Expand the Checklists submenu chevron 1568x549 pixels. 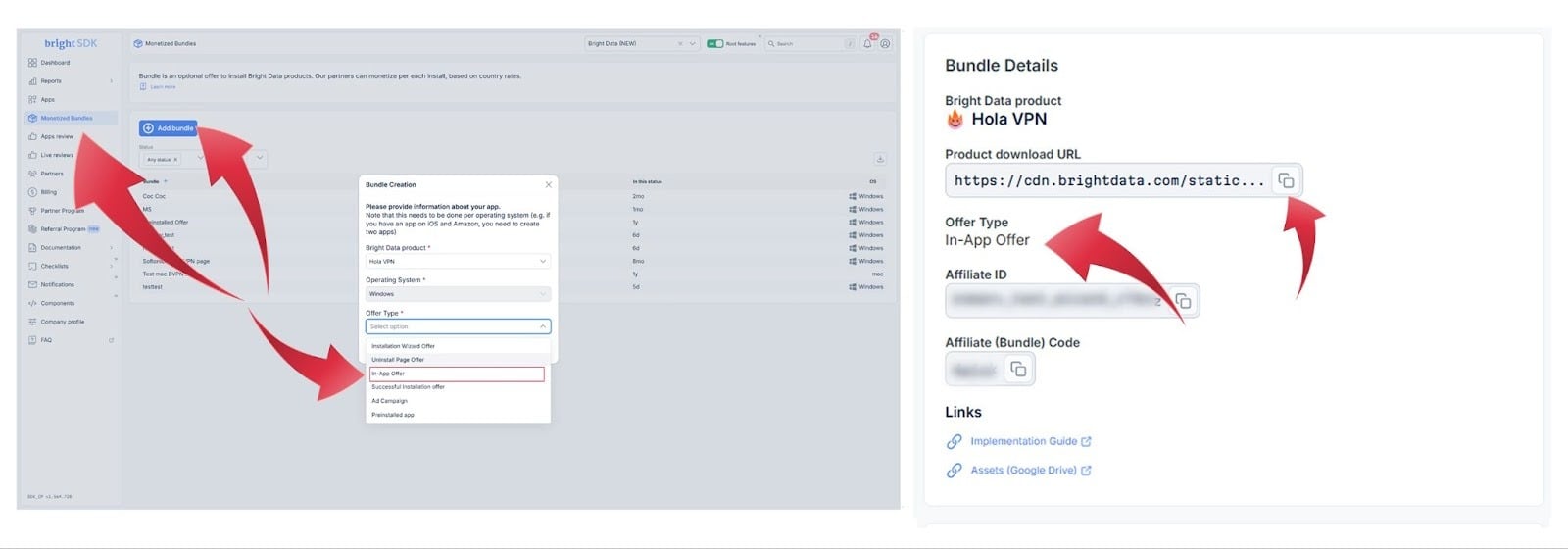[x=111, y=267]
